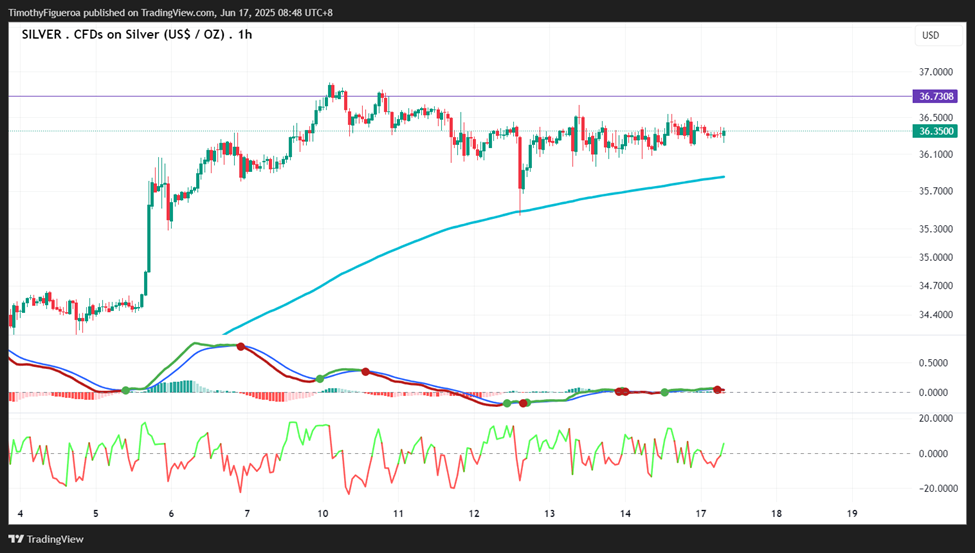Click the 0.5000 MACD scale label
Image resolution: width=975 pixels, height=553 pixels.
(933, 363)
